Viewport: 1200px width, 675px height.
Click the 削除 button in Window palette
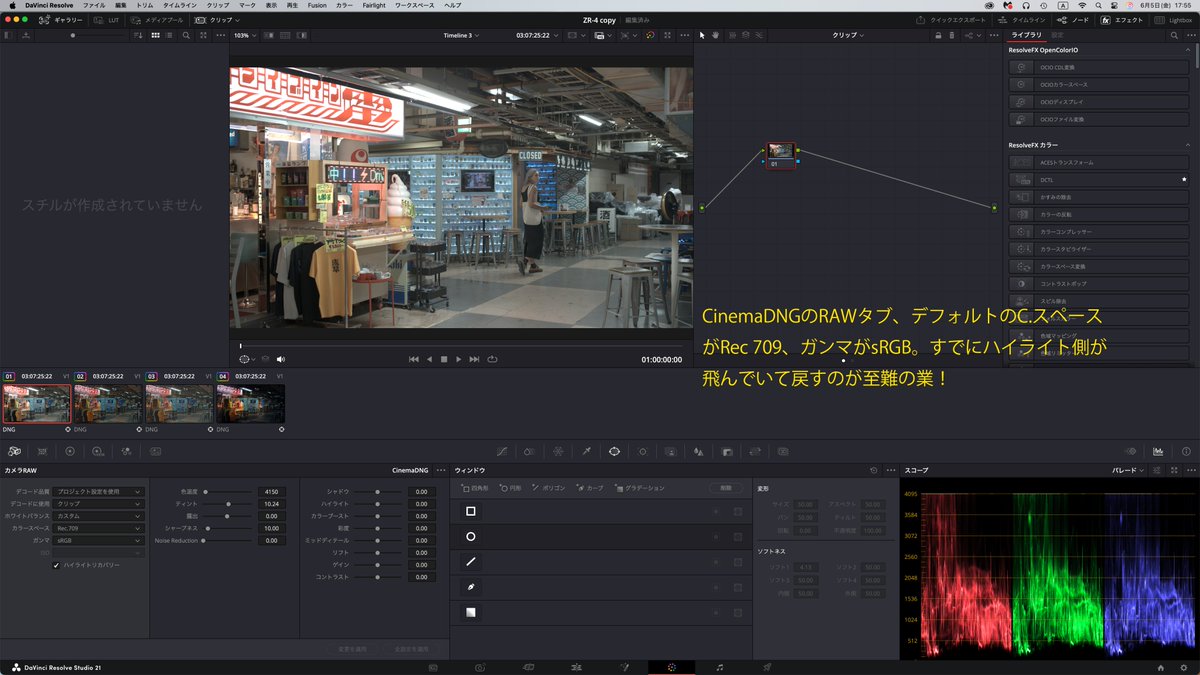click(726, 488)
